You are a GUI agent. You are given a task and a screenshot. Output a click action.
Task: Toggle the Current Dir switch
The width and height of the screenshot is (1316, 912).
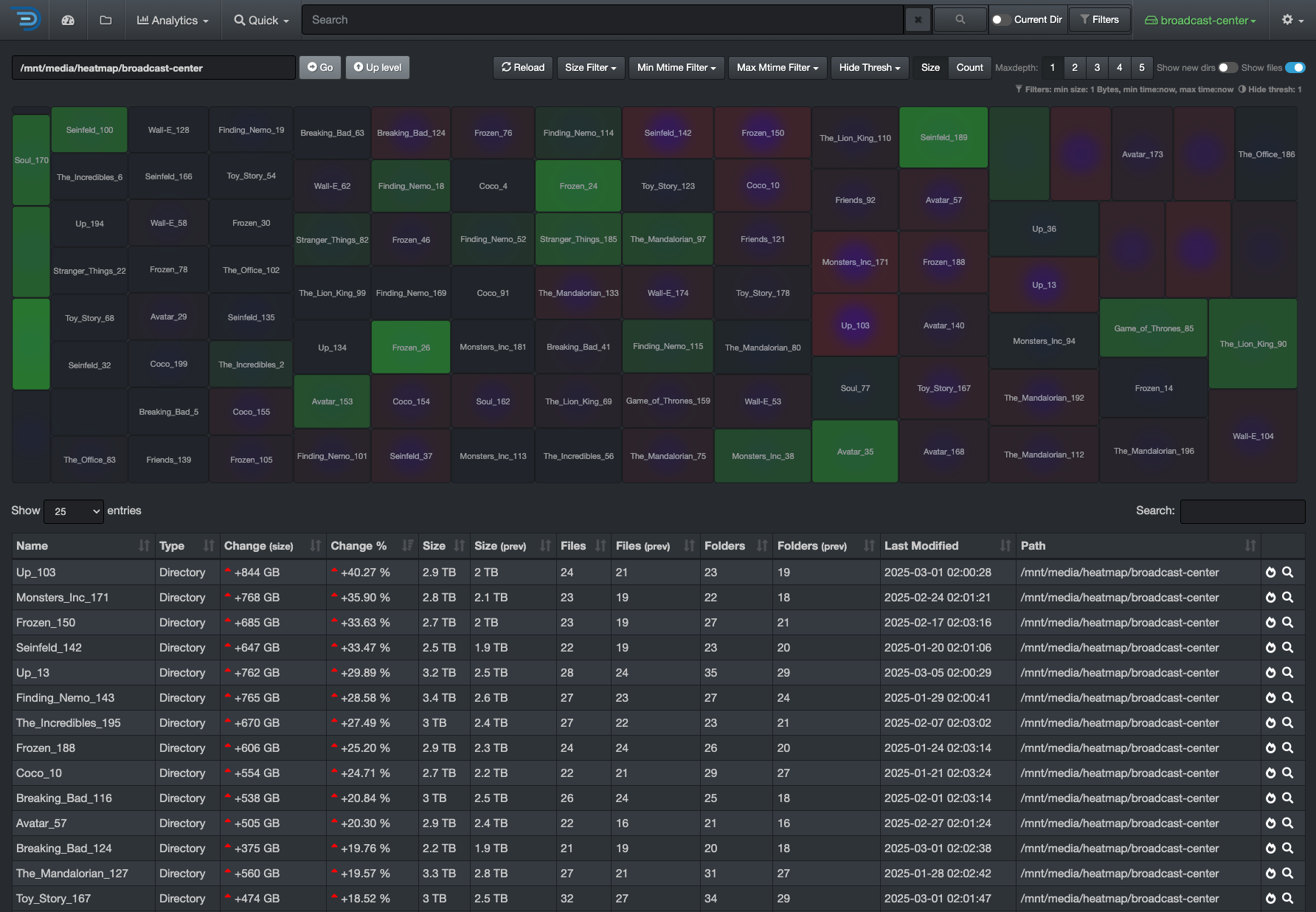[1001, 20]
